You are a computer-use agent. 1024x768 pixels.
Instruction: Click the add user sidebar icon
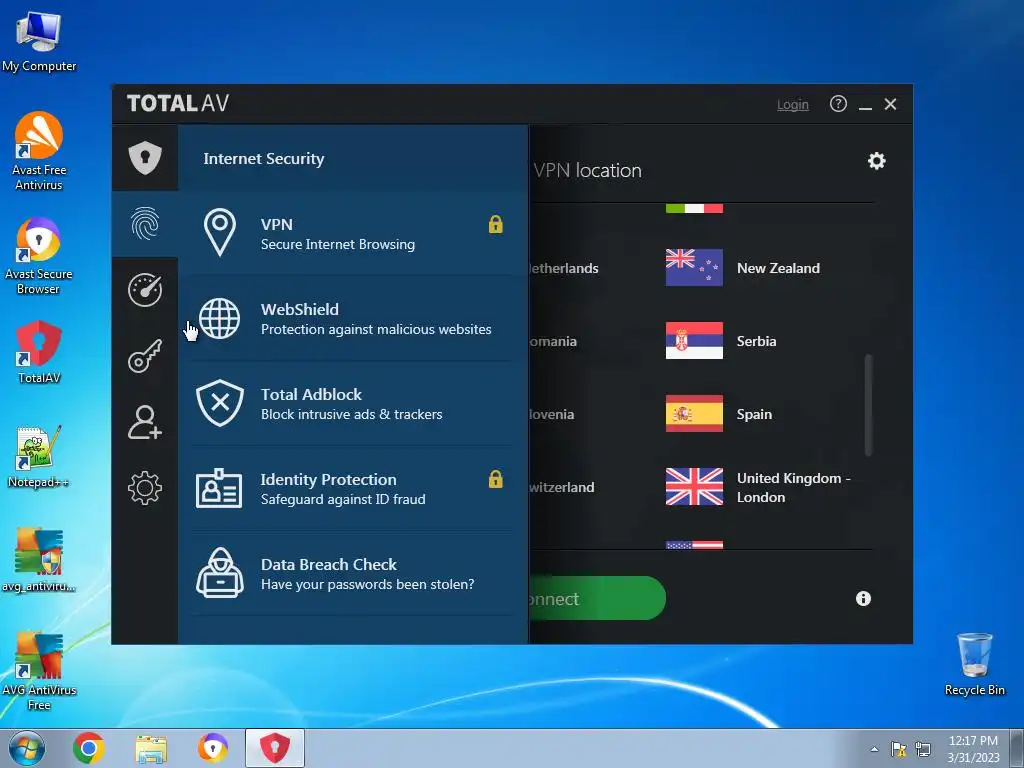(x=145, y=422)
